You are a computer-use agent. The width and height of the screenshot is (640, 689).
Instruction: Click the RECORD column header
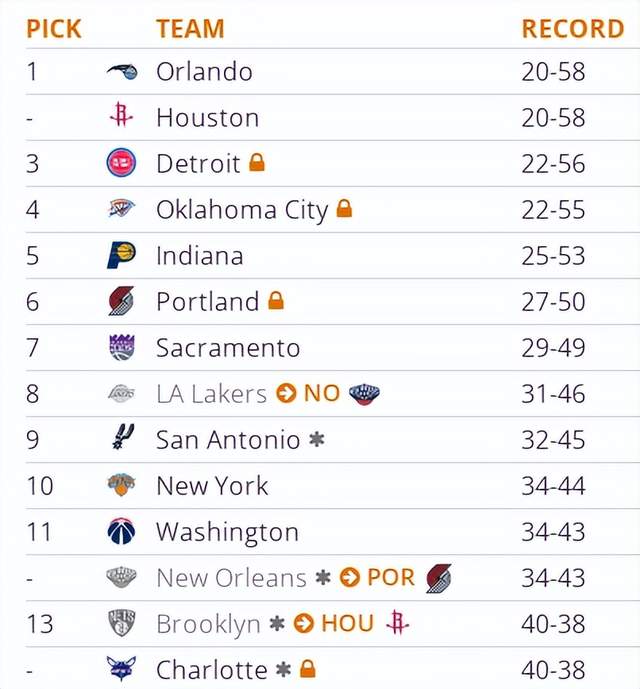[573, 29]
